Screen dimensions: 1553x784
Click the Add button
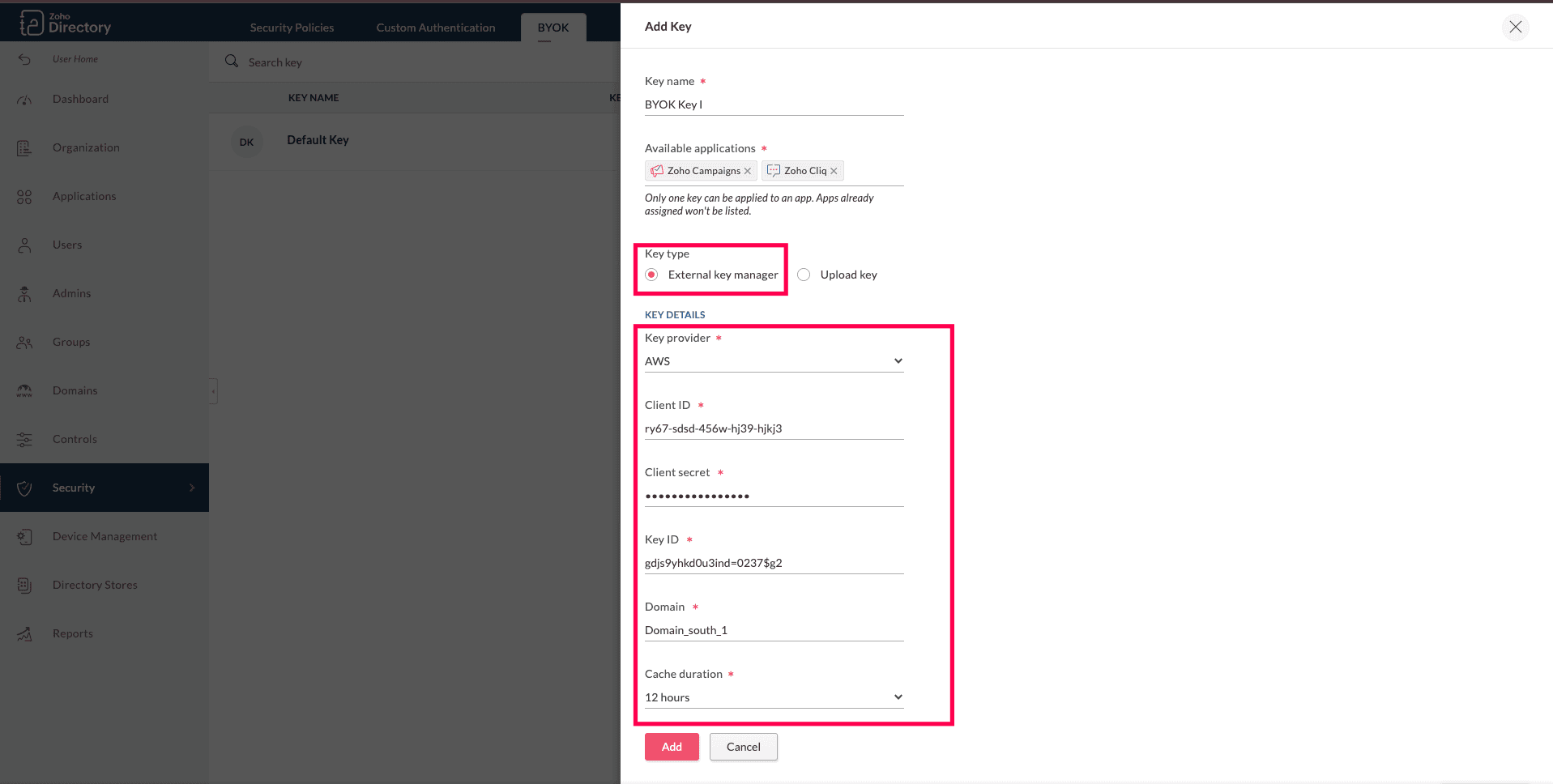(x=672, y=747)
